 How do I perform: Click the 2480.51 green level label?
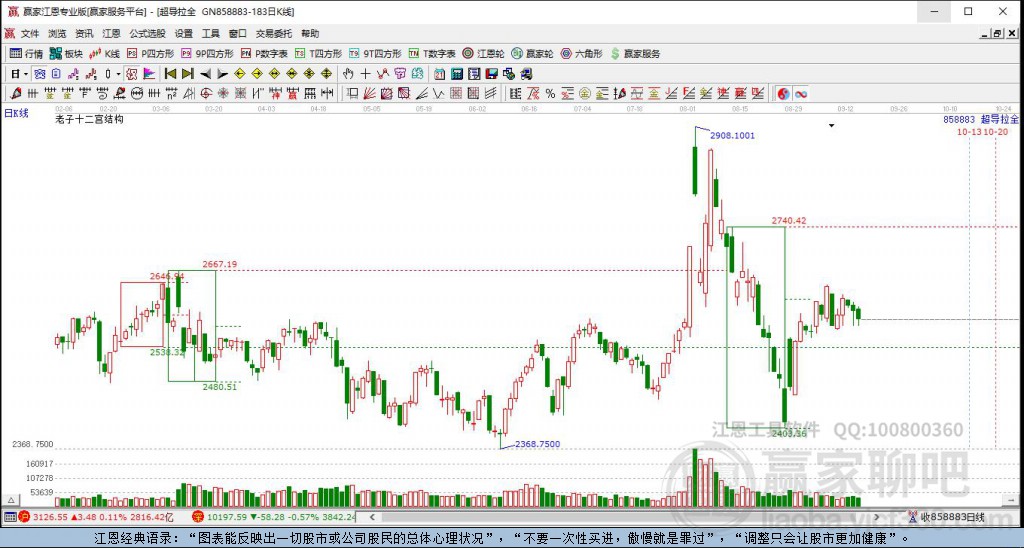click(219, 387)
